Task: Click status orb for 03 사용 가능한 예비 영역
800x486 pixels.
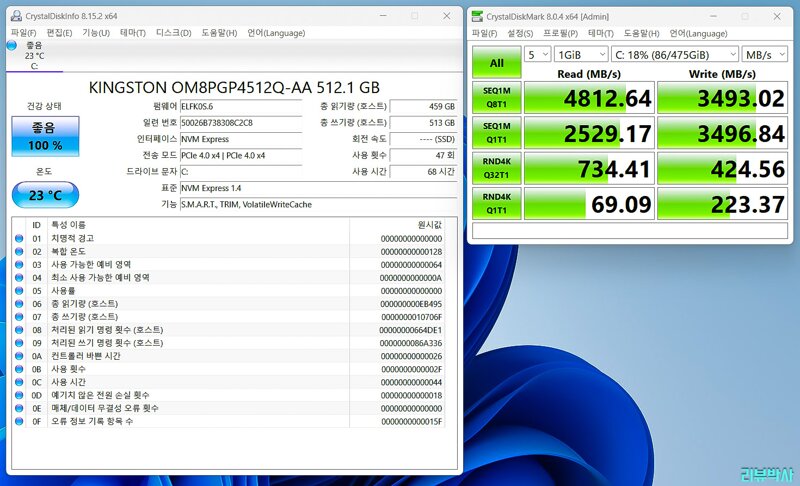Action: tap(19, 264)
